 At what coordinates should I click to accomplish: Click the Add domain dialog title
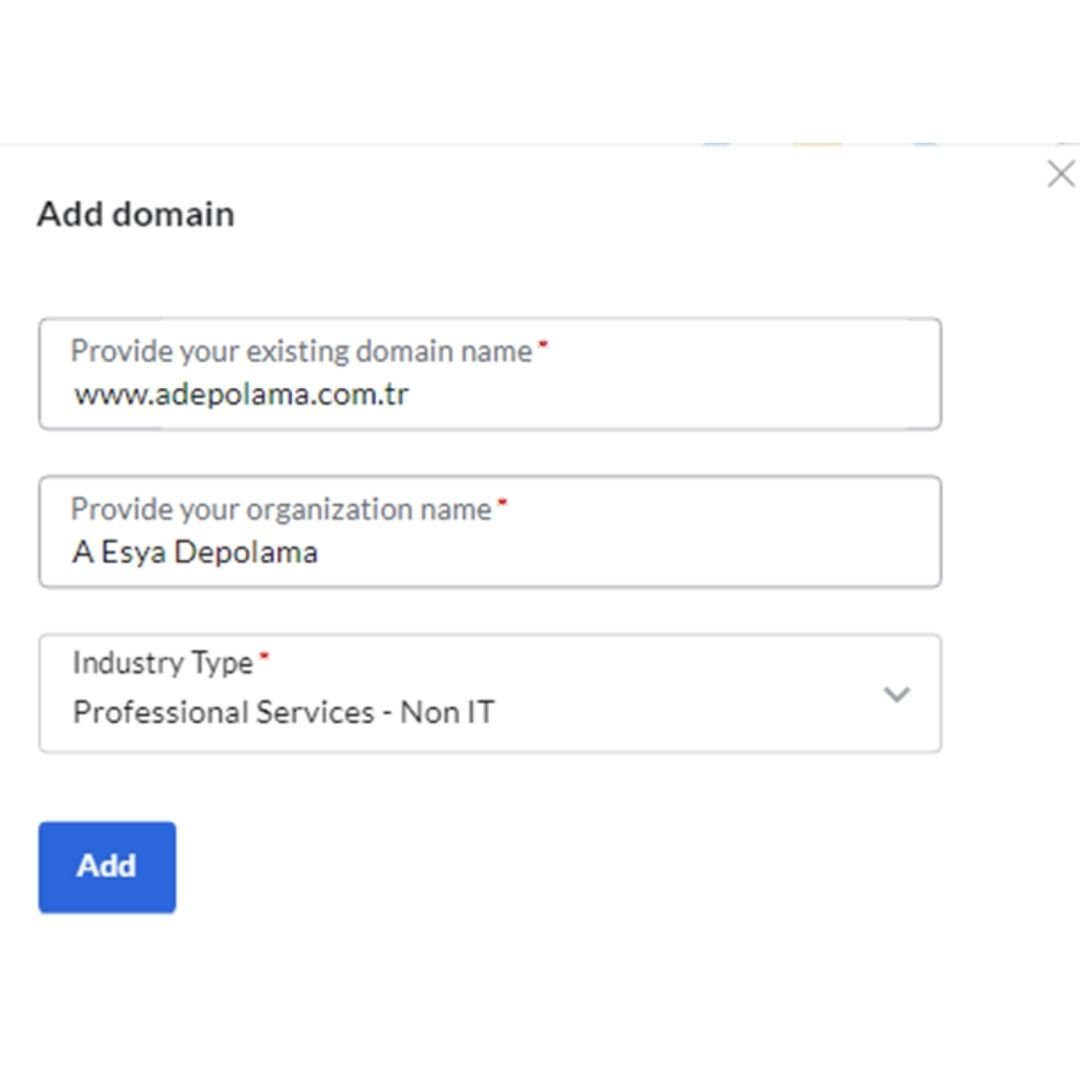135,213
